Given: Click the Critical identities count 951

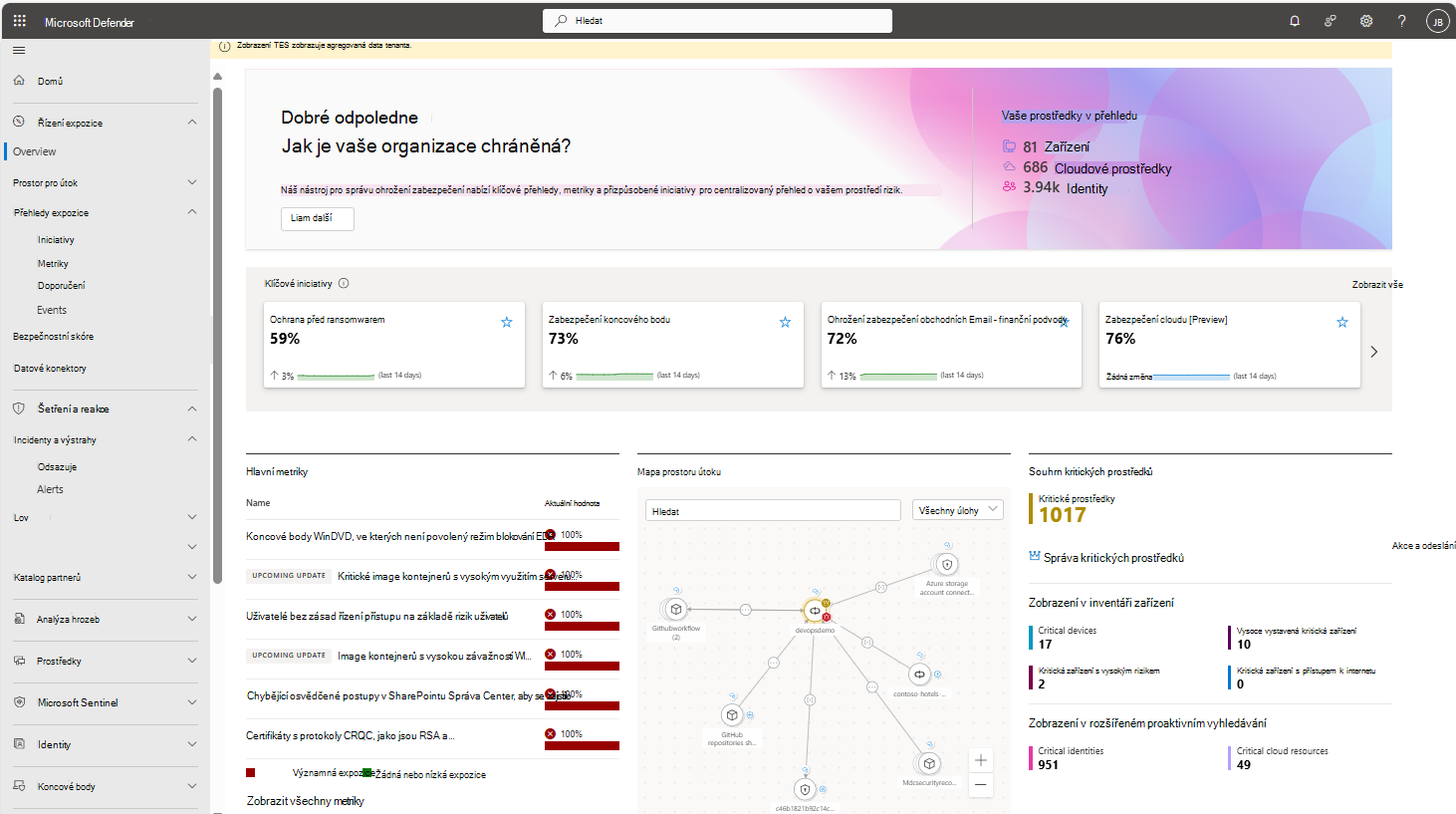Looking at the screenshot, I should 1049,765.
